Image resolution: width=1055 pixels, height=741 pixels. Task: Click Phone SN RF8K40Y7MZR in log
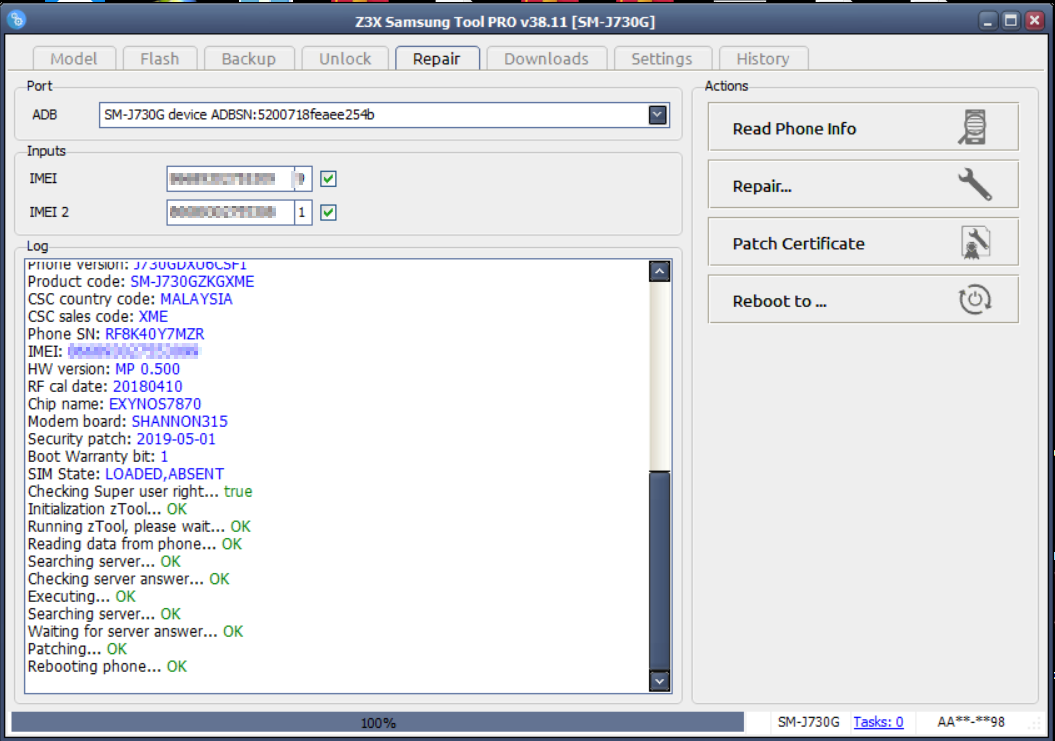(x=155, y=334)
